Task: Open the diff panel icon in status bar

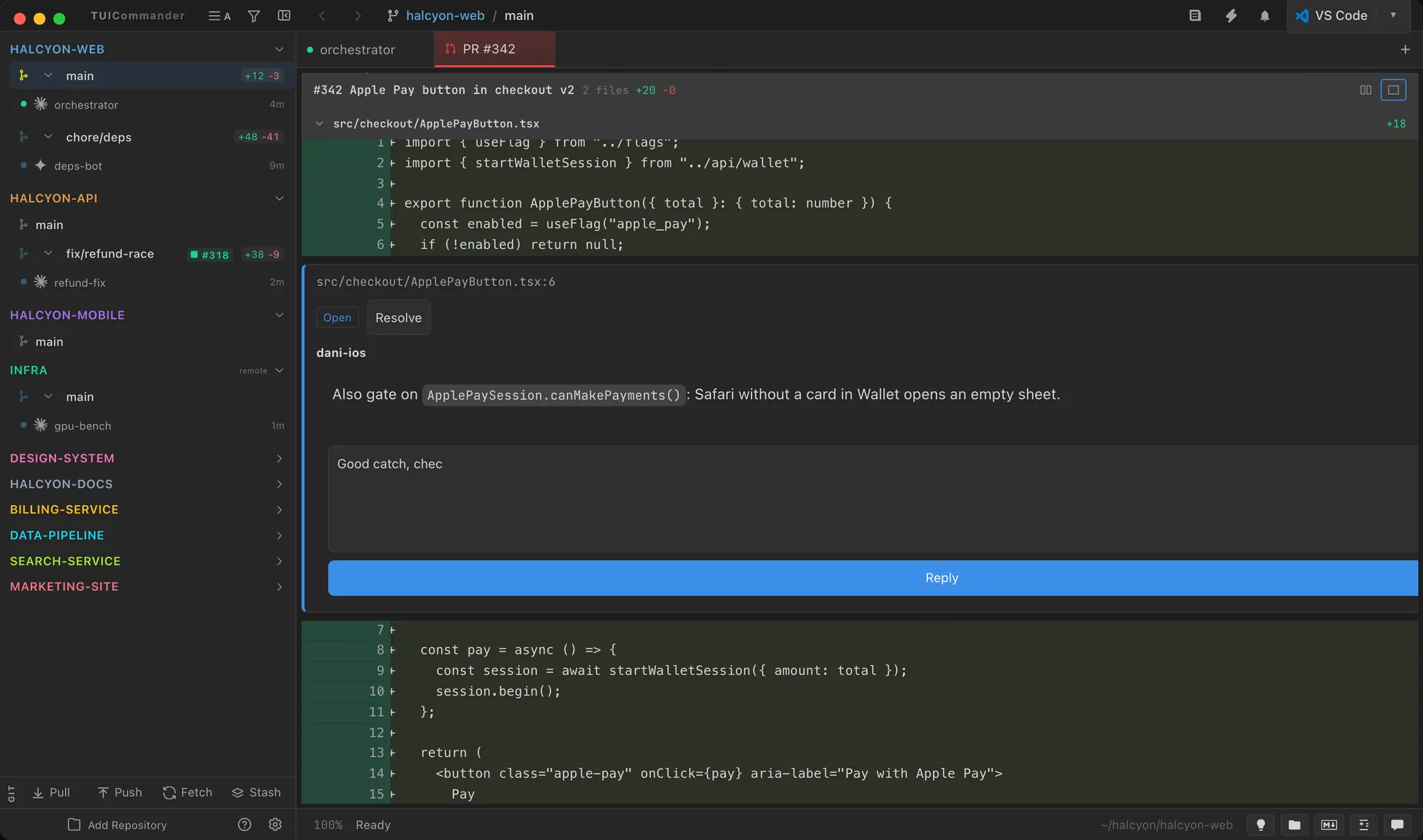Action: coord(1363,825)
